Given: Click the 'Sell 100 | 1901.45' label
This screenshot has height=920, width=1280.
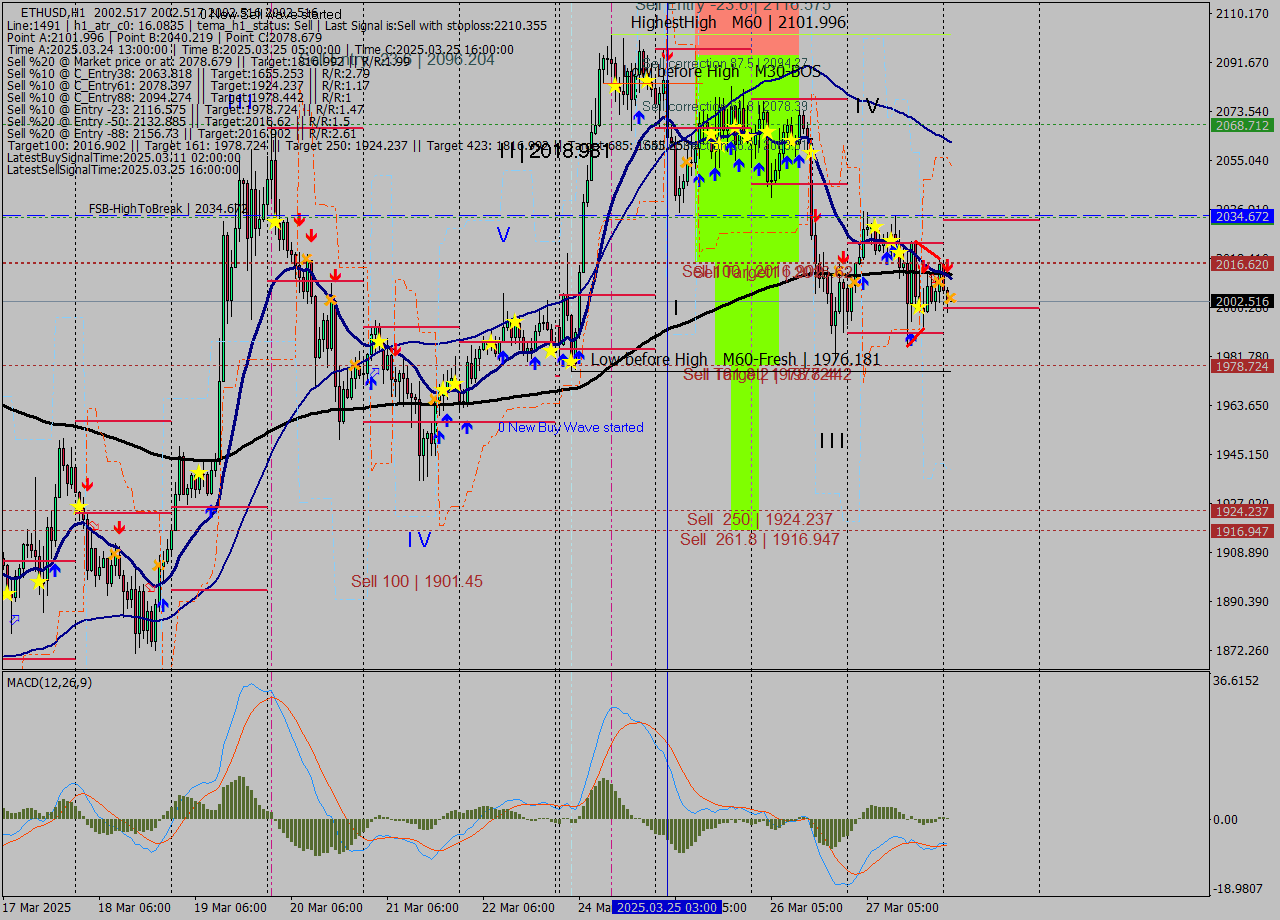Looking at the screenshot, I should 416,581.
